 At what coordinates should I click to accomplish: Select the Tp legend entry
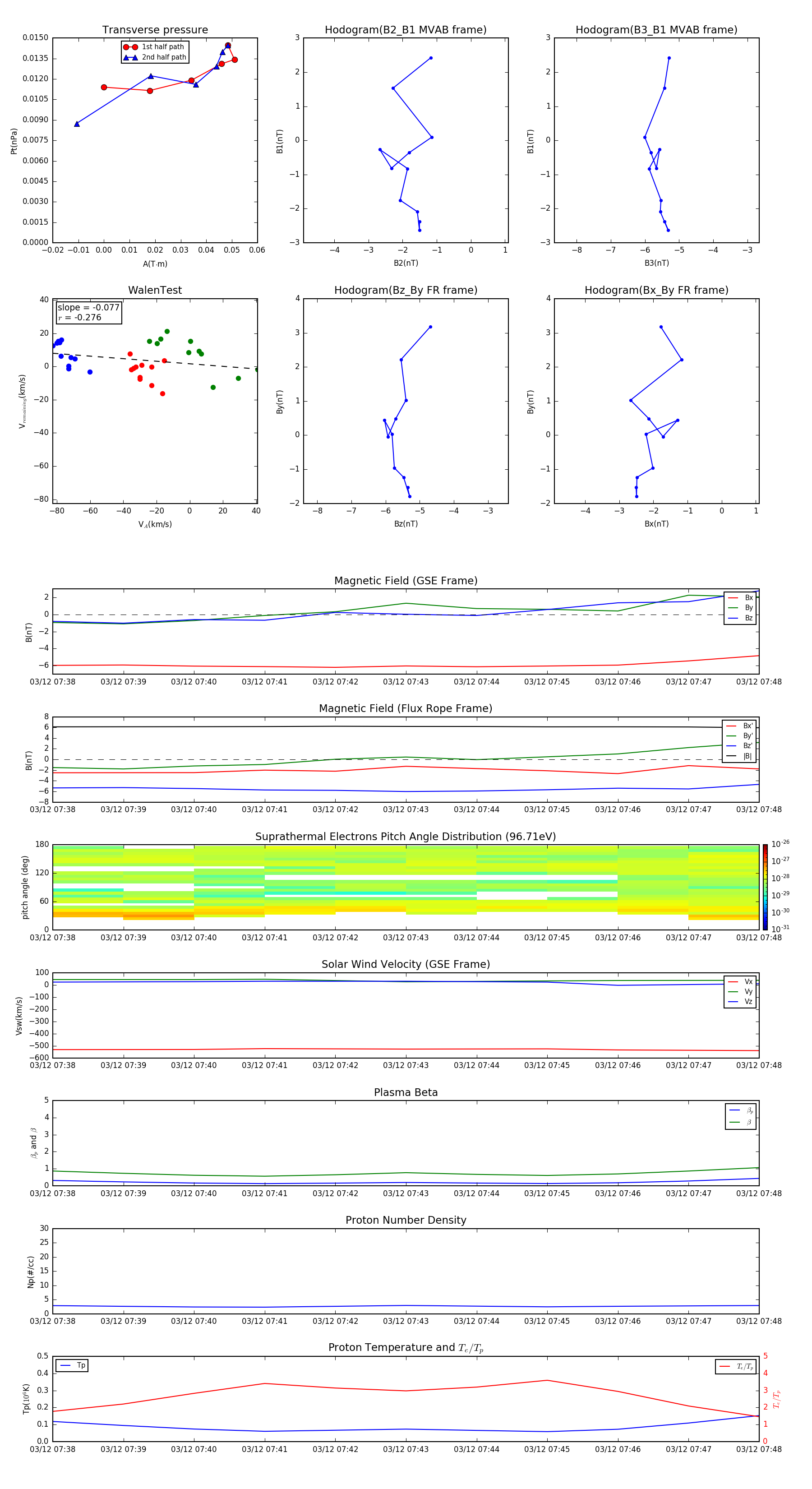[72, 1365]
